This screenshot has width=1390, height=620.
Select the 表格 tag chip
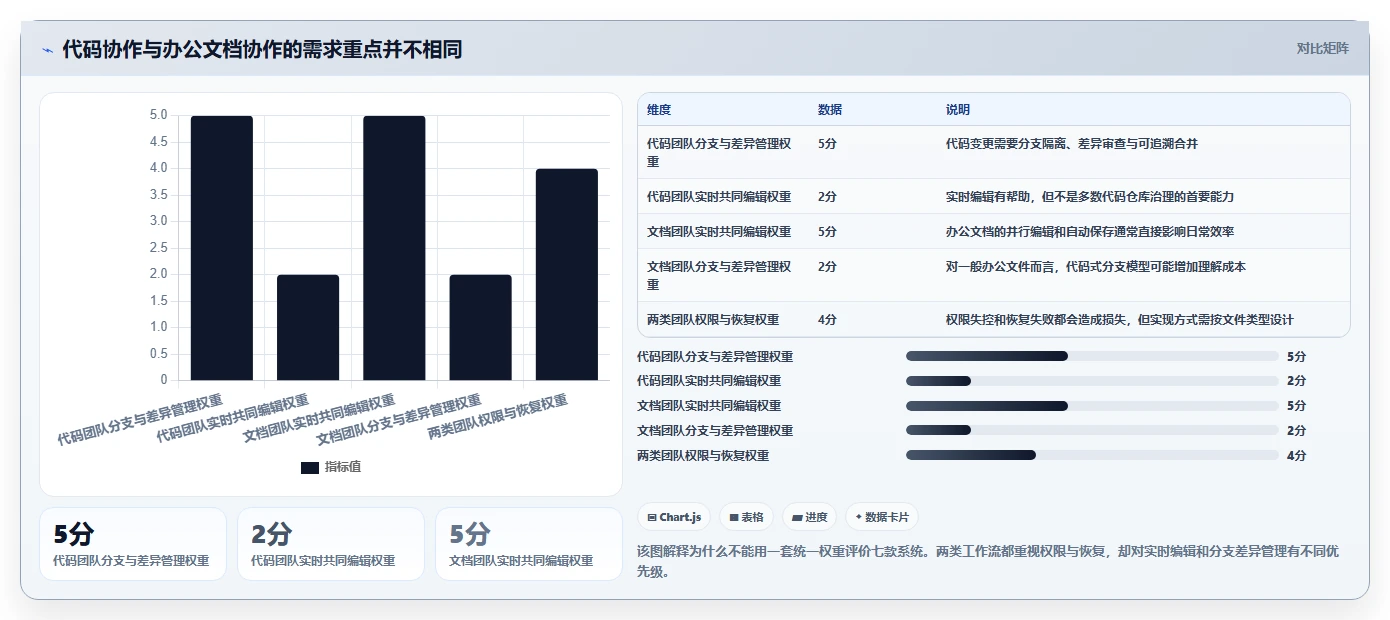(x=746, y=517)
